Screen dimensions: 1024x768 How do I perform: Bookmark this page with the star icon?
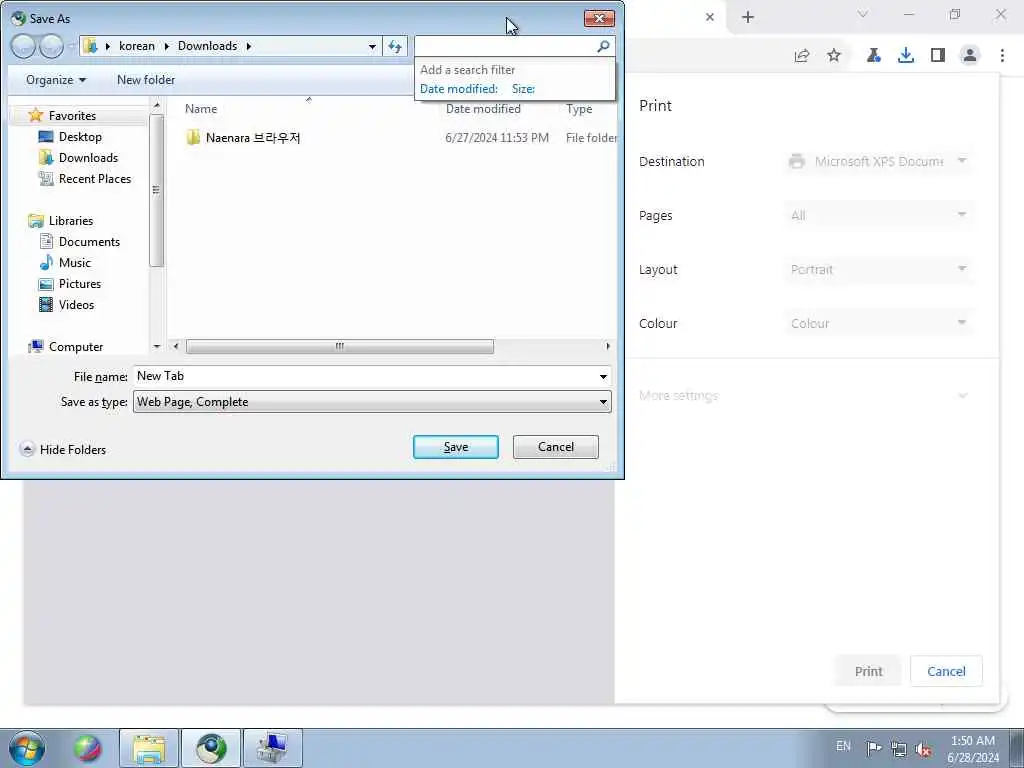pos(834,56)
